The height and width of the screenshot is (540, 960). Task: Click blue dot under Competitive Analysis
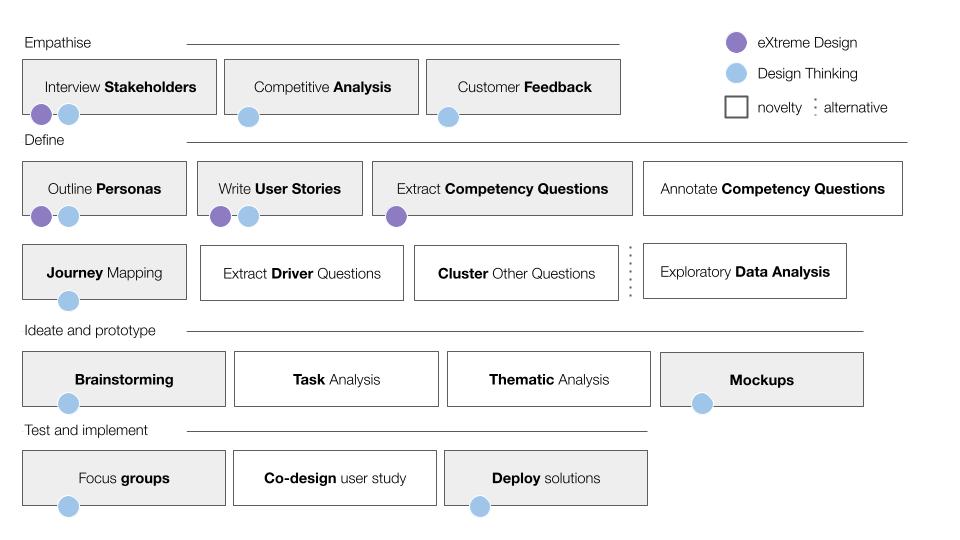pyautogui.click(x=248, y=117)
